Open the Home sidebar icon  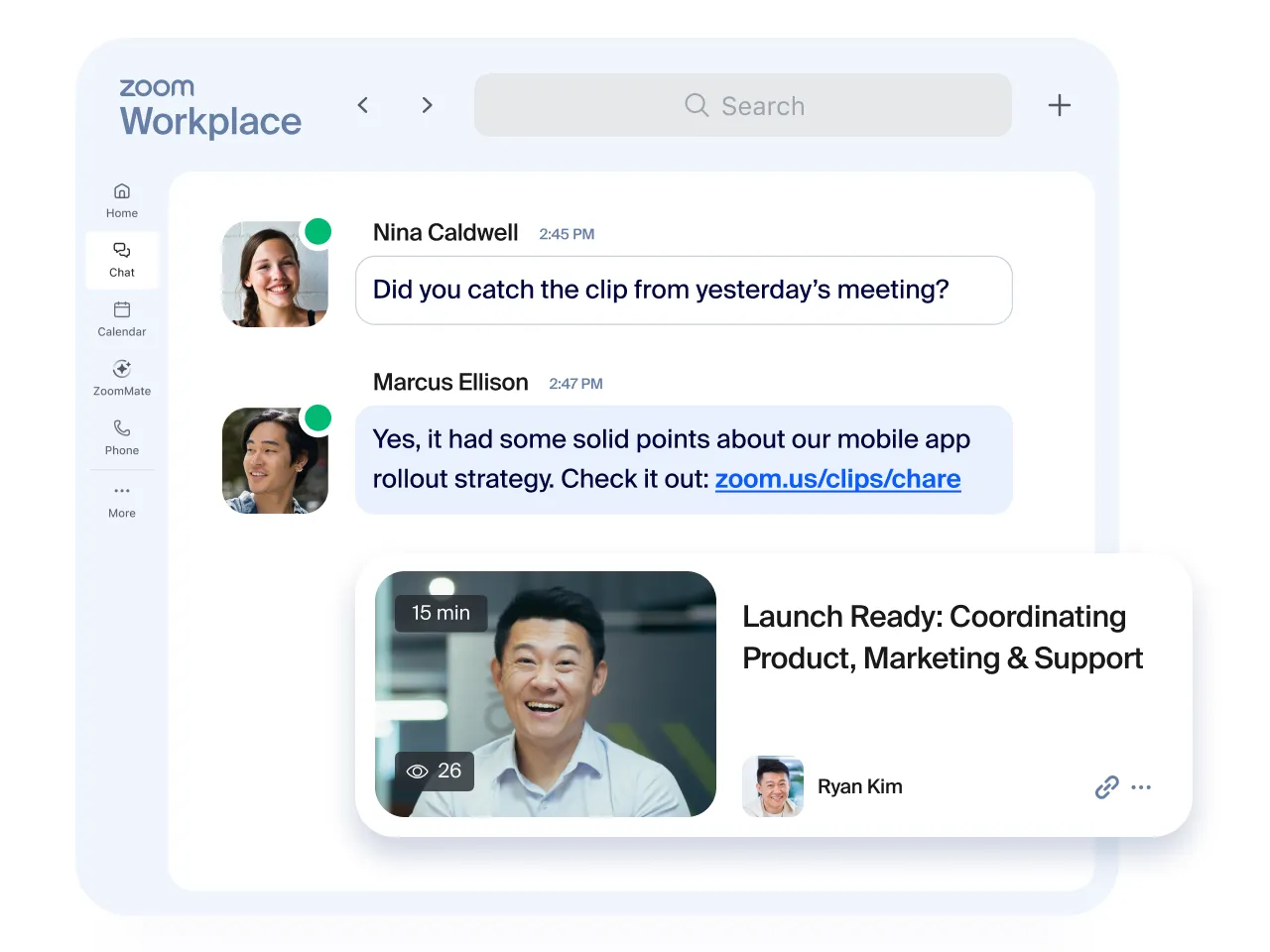pyautogui.click(x=122, y=200)
